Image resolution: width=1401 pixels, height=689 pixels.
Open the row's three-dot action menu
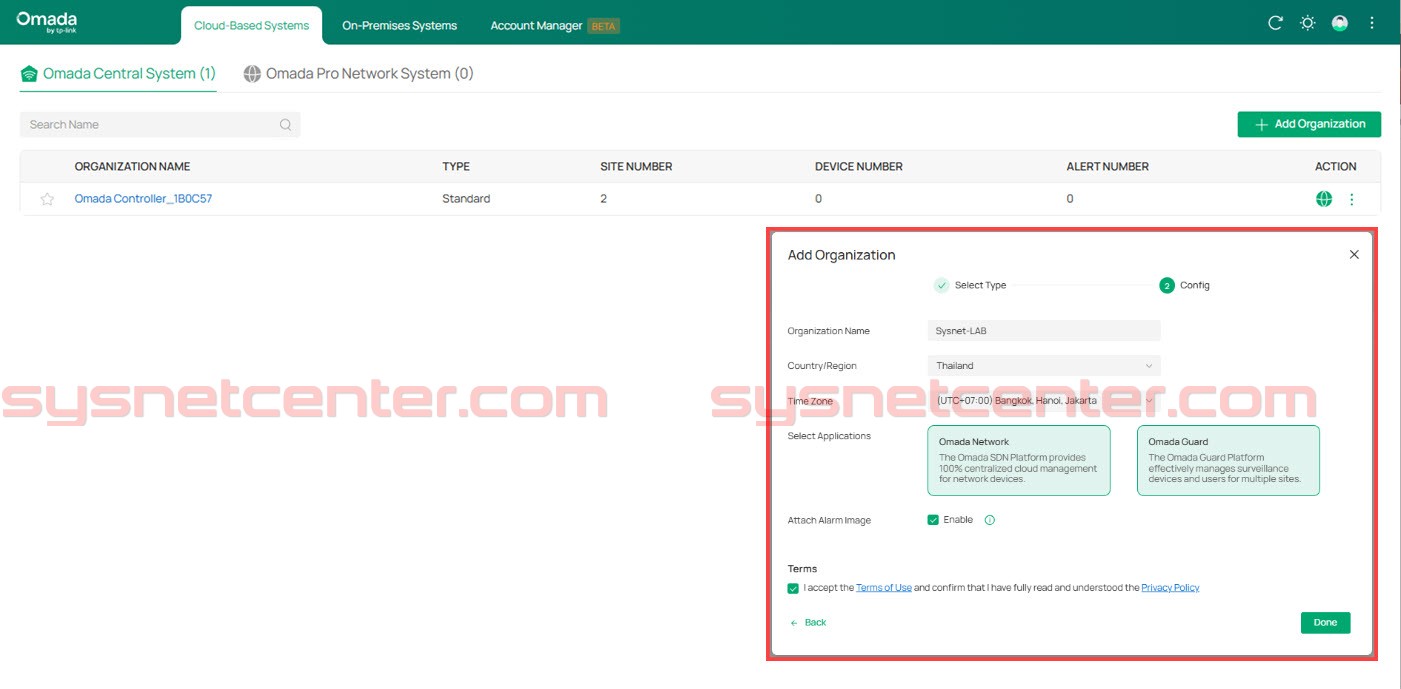tap(1352, 199)
